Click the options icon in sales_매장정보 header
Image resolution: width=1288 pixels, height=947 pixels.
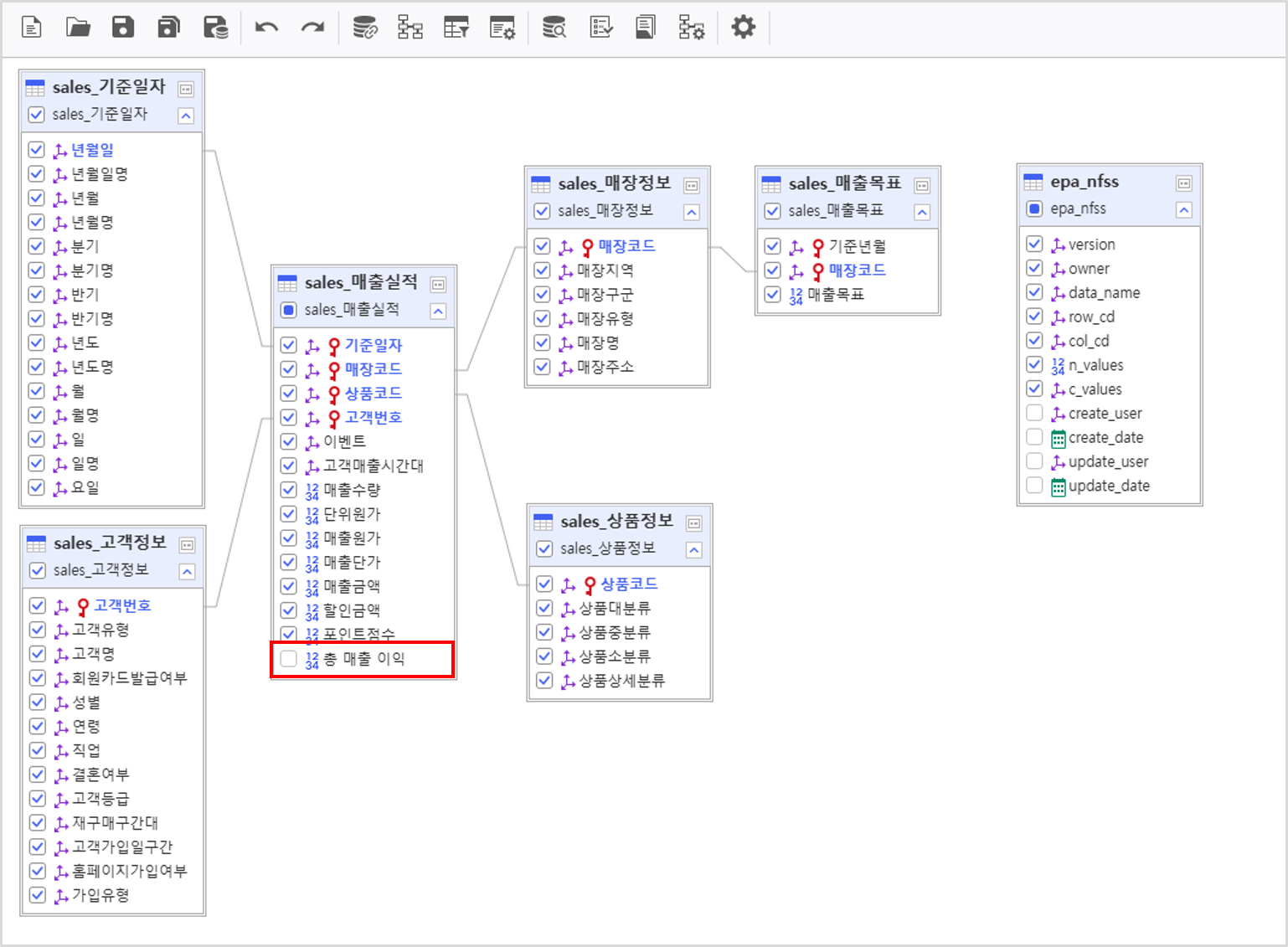(692, 186)
